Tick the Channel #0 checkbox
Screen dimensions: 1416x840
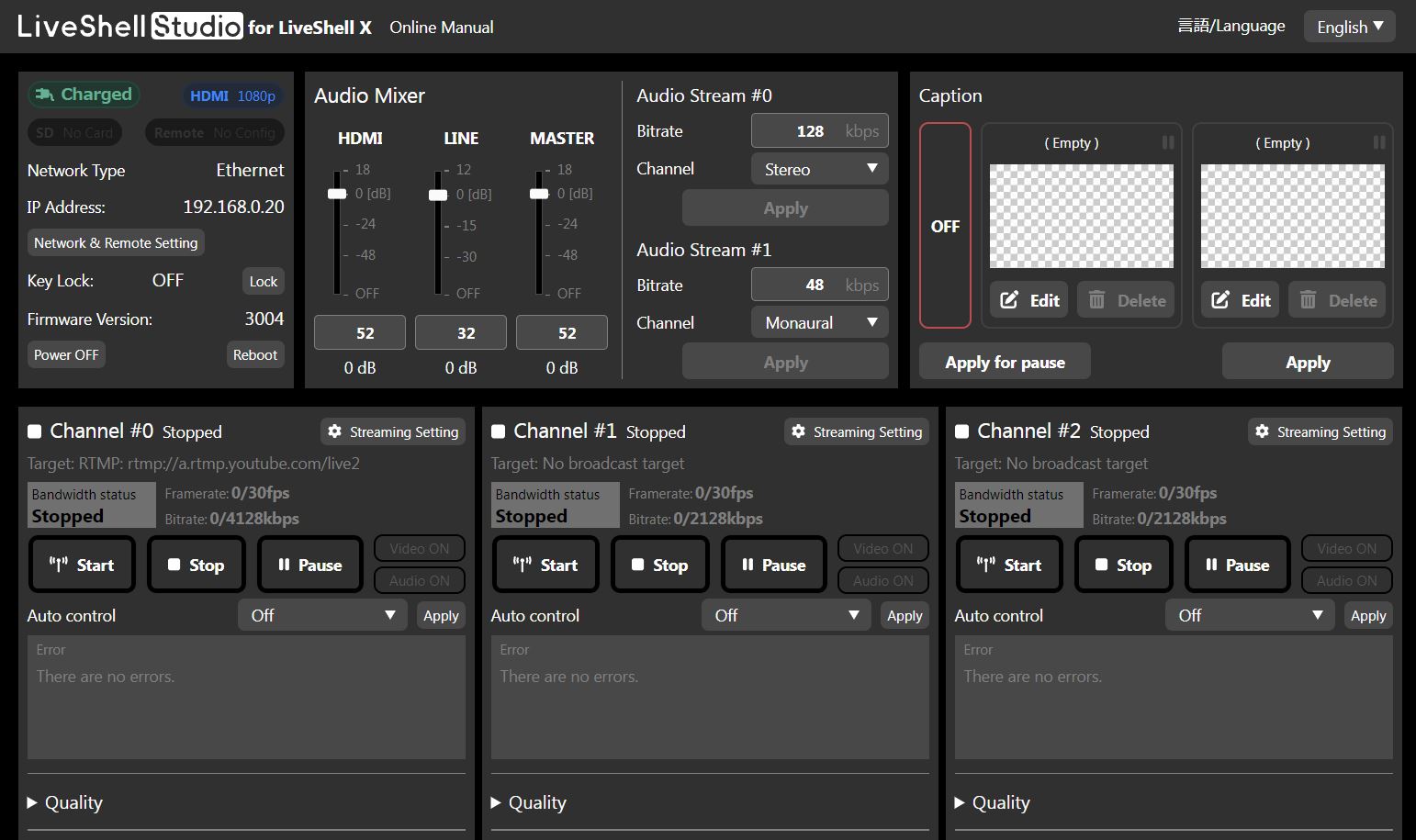tap(35, 431)
